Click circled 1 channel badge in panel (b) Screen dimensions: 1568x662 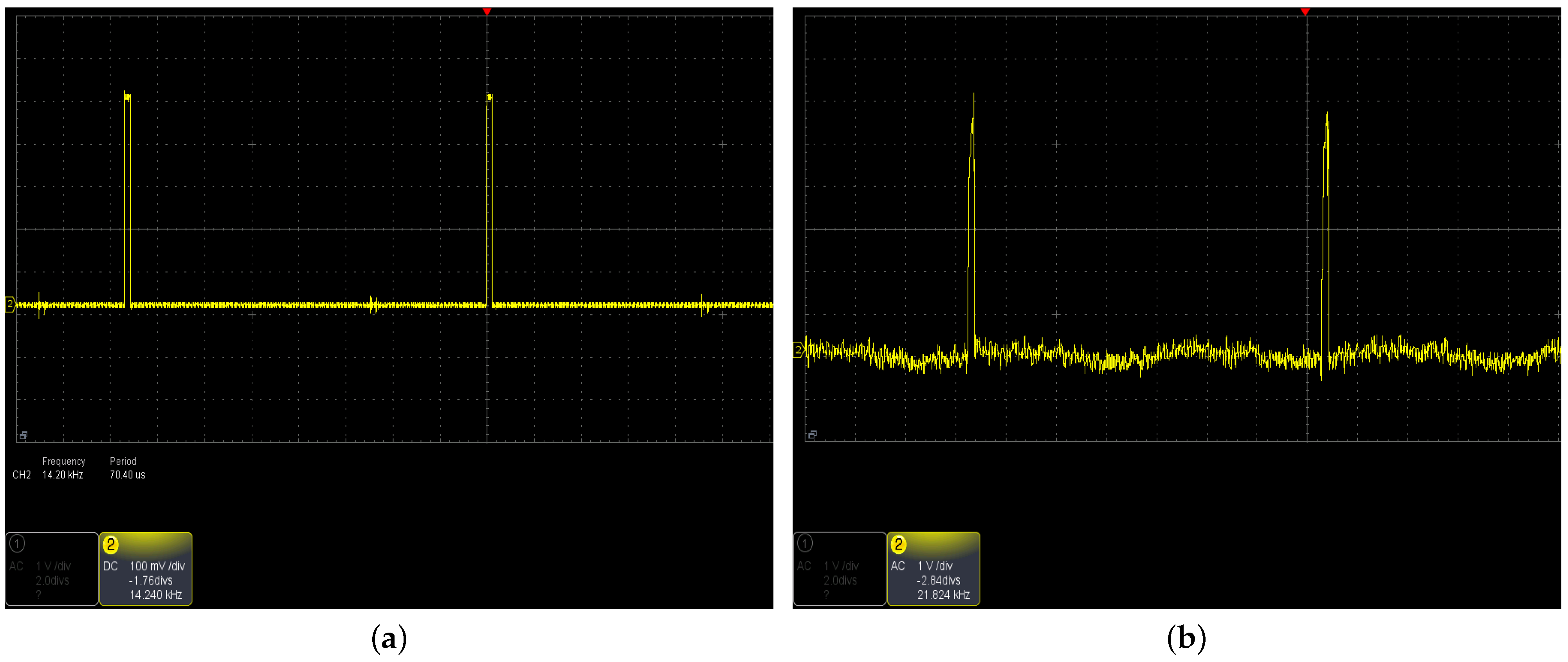click(x=805, y=543)
